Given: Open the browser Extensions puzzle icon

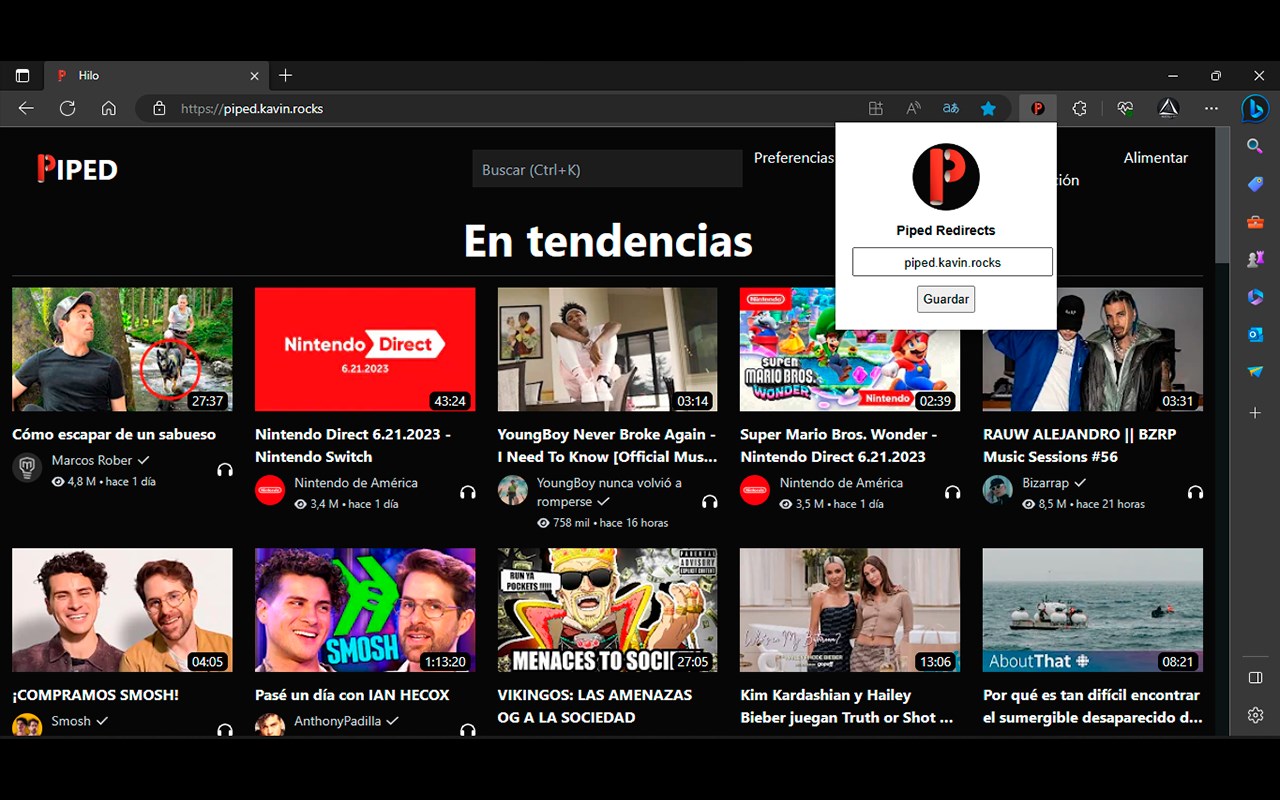Looking at the screenshot, I should click(x=1079, y=108).
